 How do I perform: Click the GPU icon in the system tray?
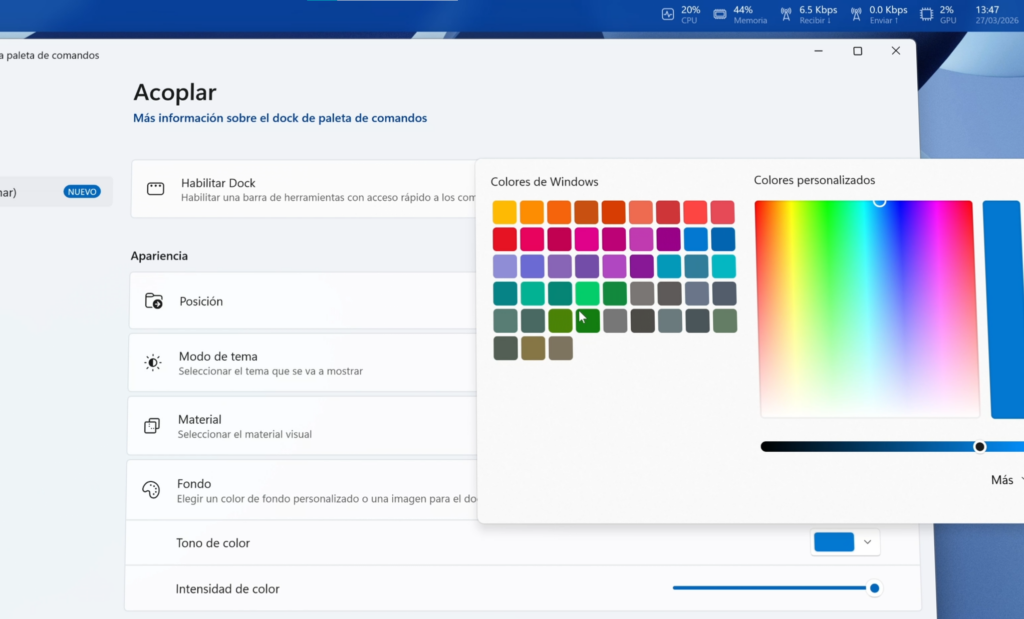click(926, 13)
